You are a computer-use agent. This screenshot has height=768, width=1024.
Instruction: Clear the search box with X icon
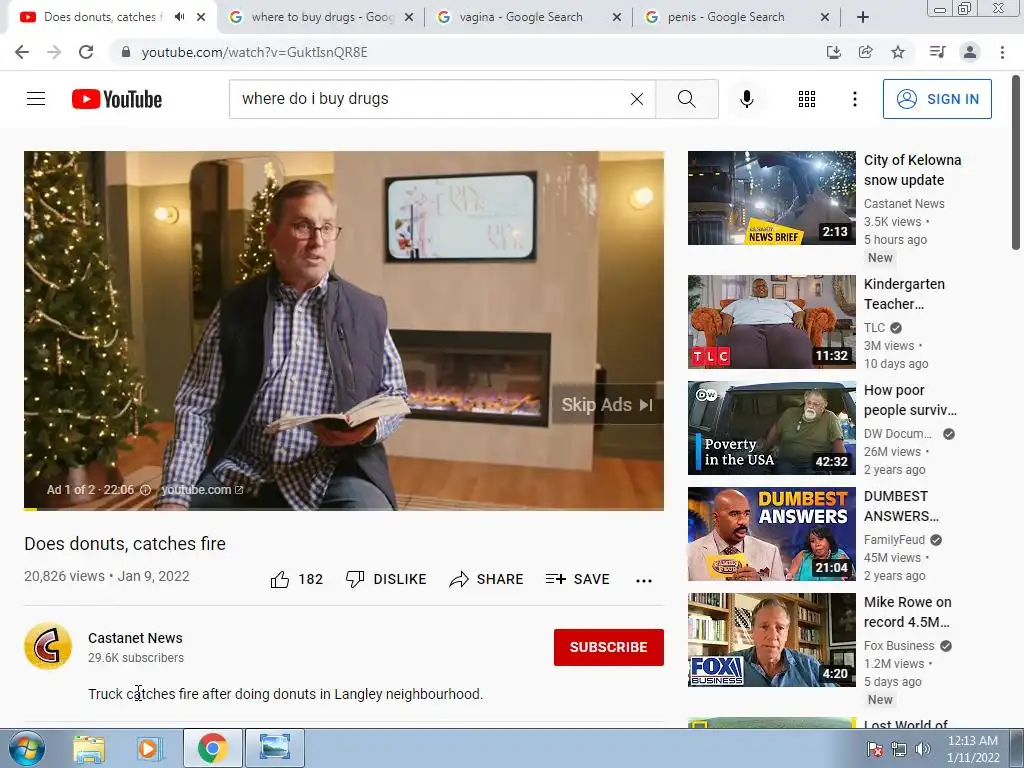coord(637,99)
